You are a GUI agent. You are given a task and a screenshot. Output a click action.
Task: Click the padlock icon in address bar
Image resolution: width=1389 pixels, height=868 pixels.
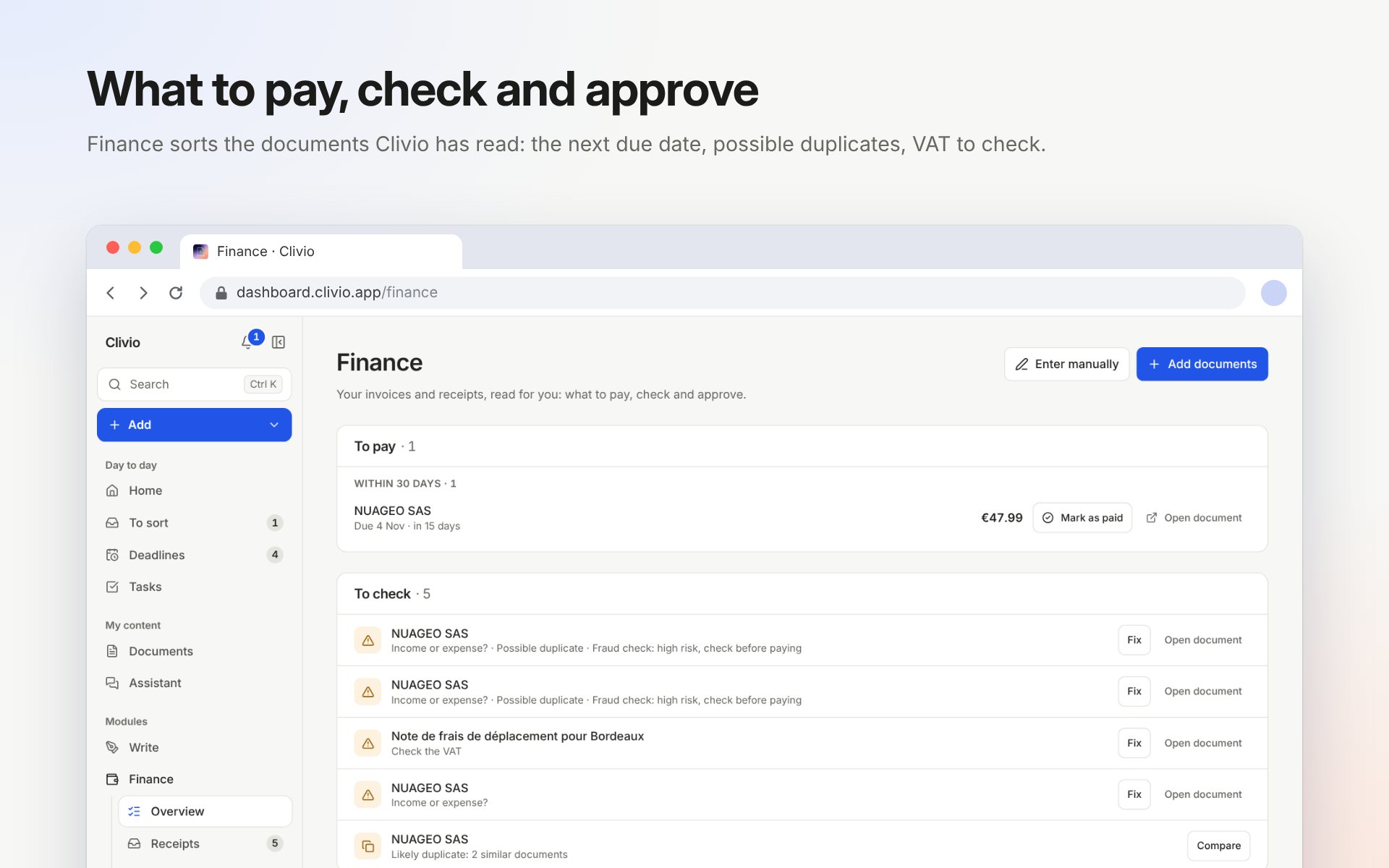pos(221,292)
